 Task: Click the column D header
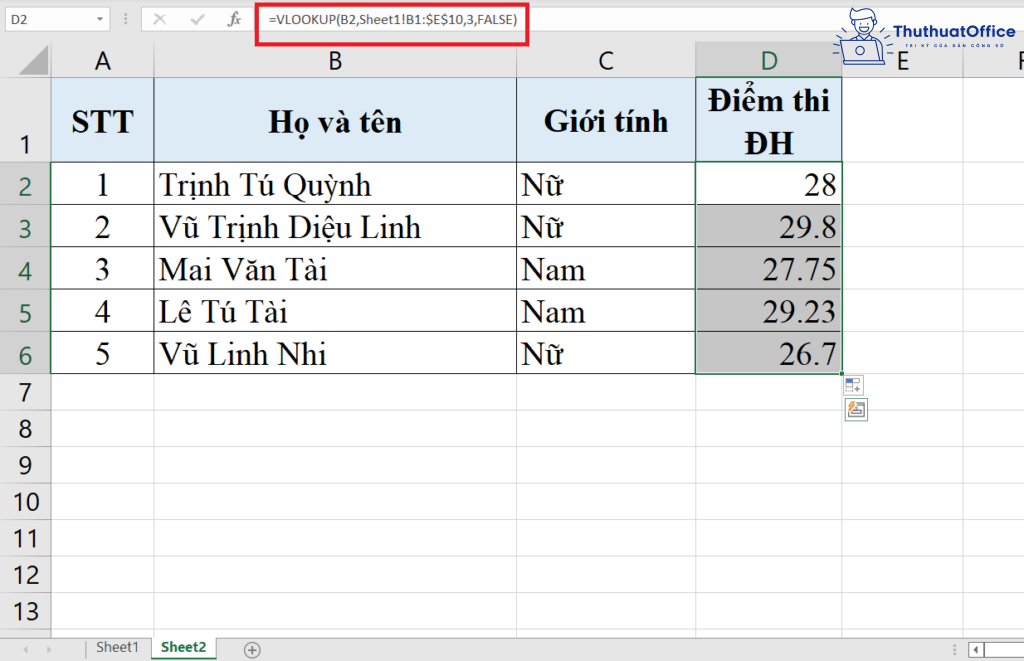click(x=768, y=60)
